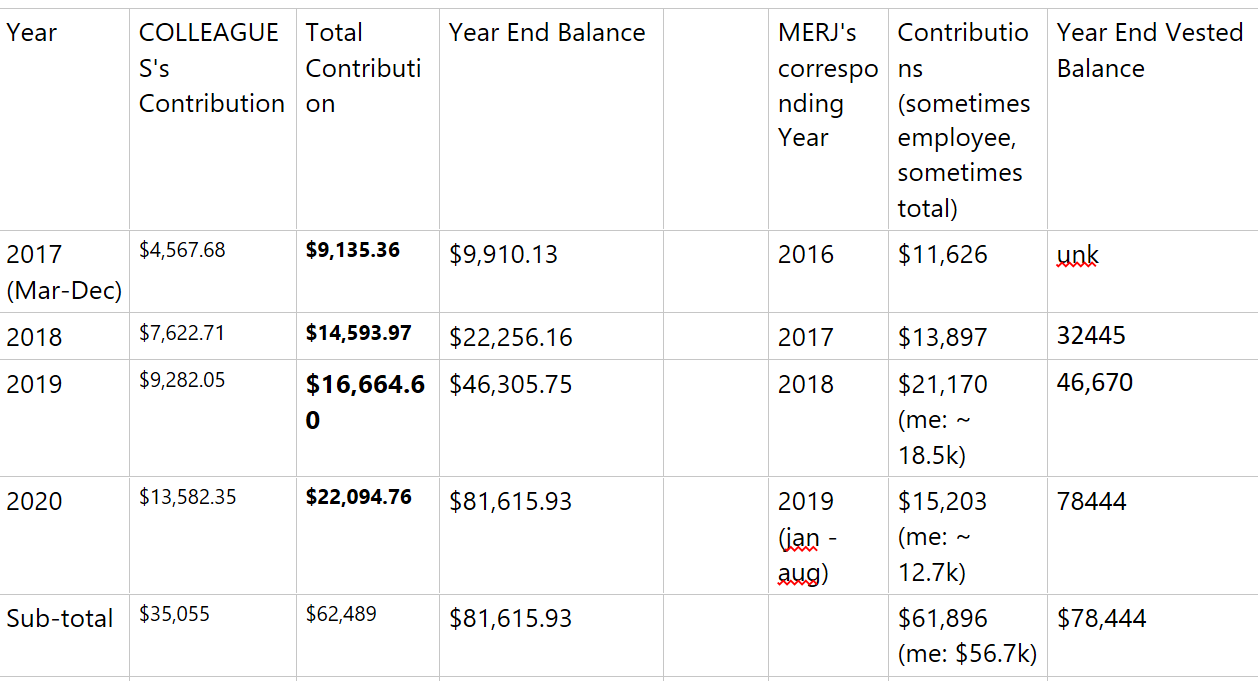The width and height of the screenshot is (1258, 681).
Task: Click the bold $9,135.36 total contribution cell
Action: (x=353, y=250)
